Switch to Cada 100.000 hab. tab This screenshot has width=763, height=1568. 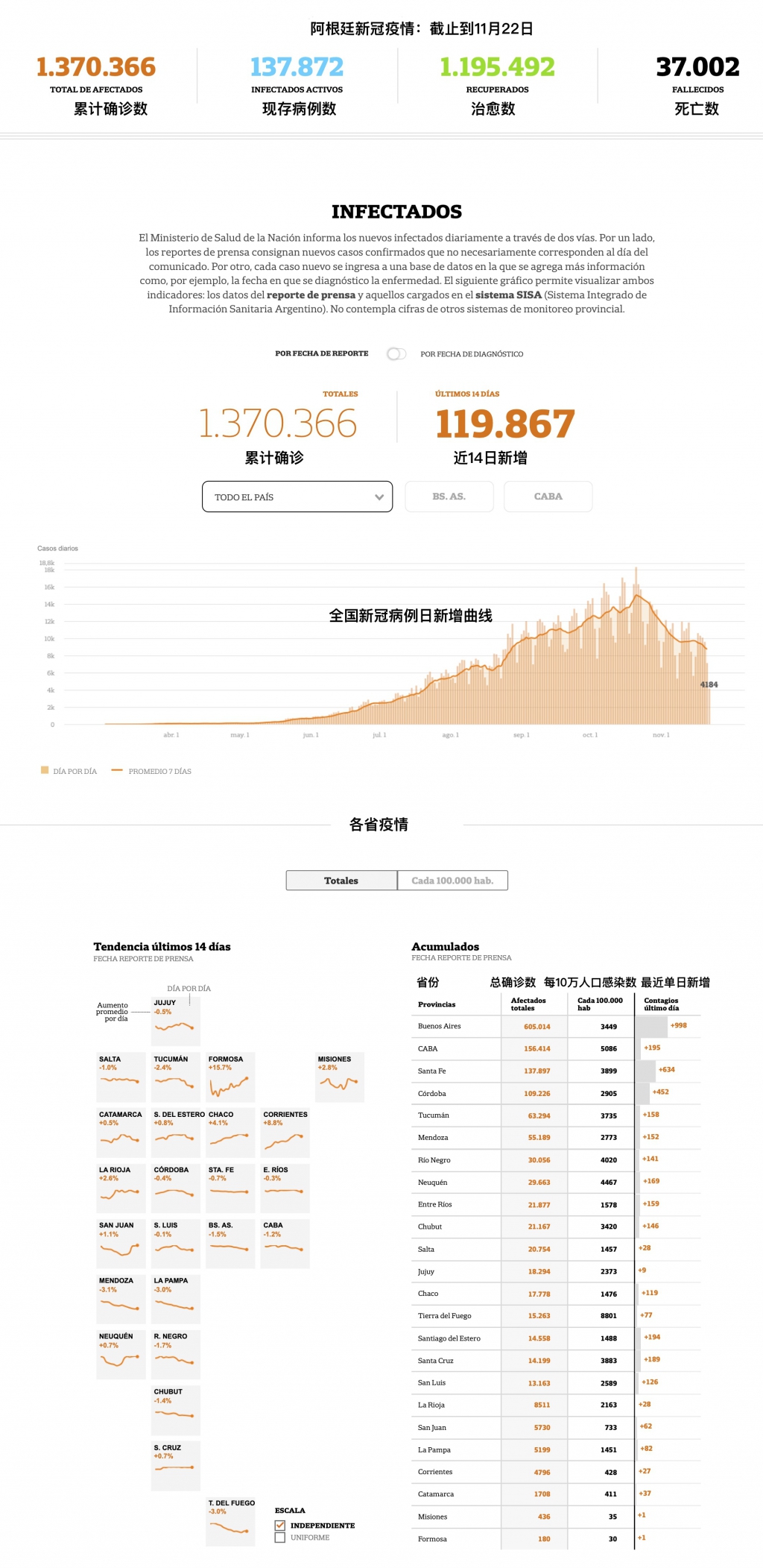[x=452, y=881]
